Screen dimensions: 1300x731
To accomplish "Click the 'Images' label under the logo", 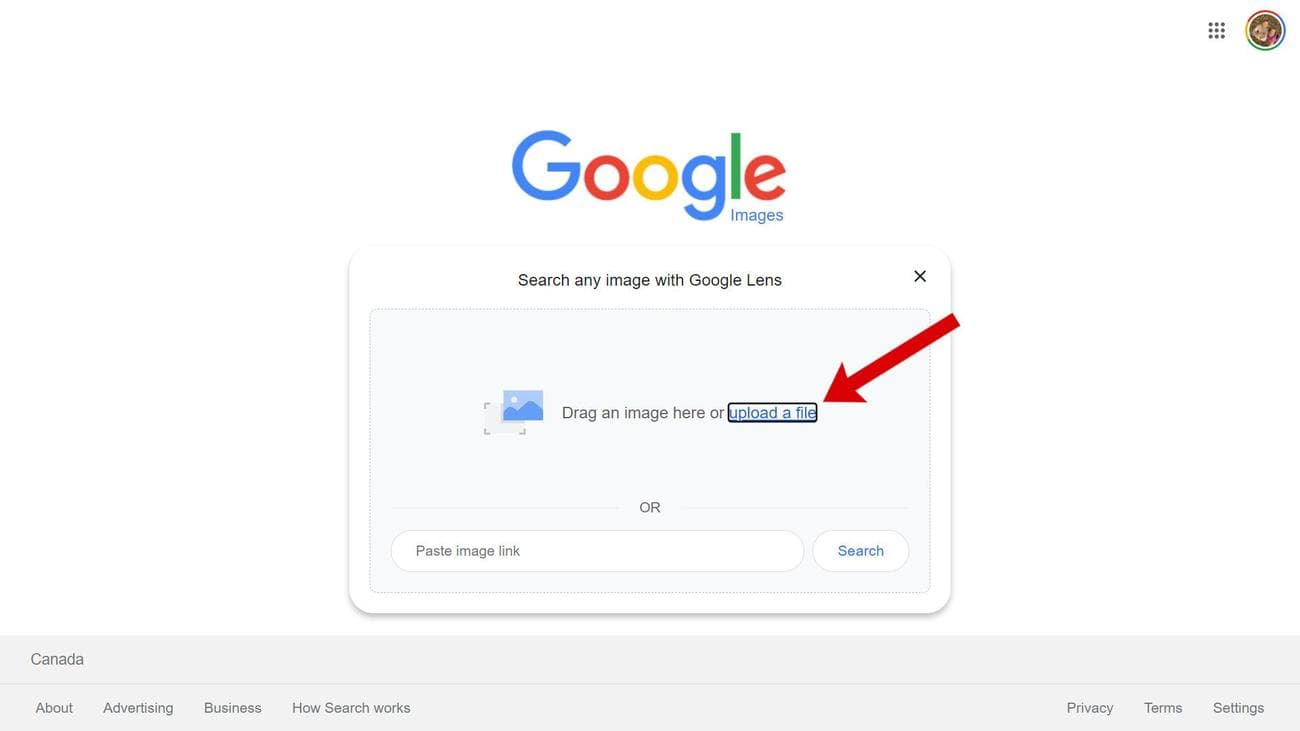I will [757, 215].
